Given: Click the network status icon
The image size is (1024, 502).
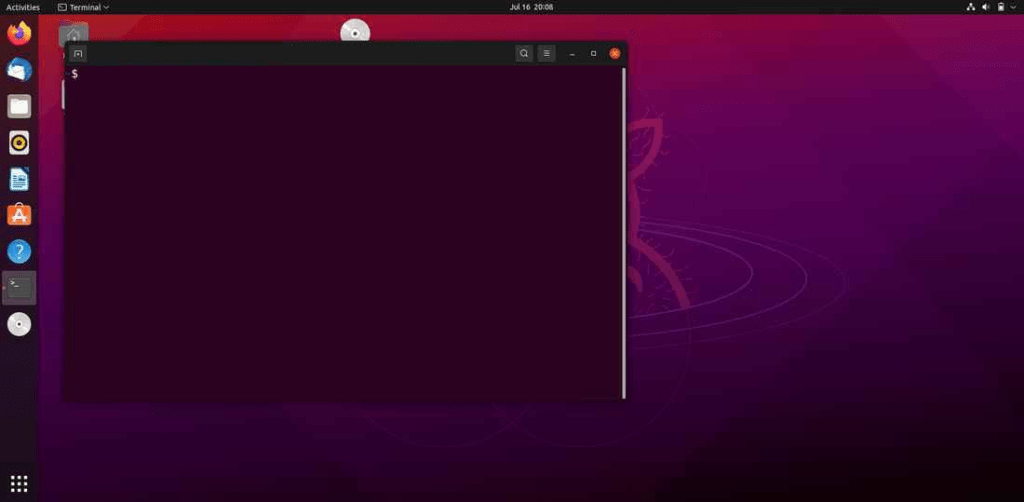Looking at the screenshot, I should tap(970, 7).
